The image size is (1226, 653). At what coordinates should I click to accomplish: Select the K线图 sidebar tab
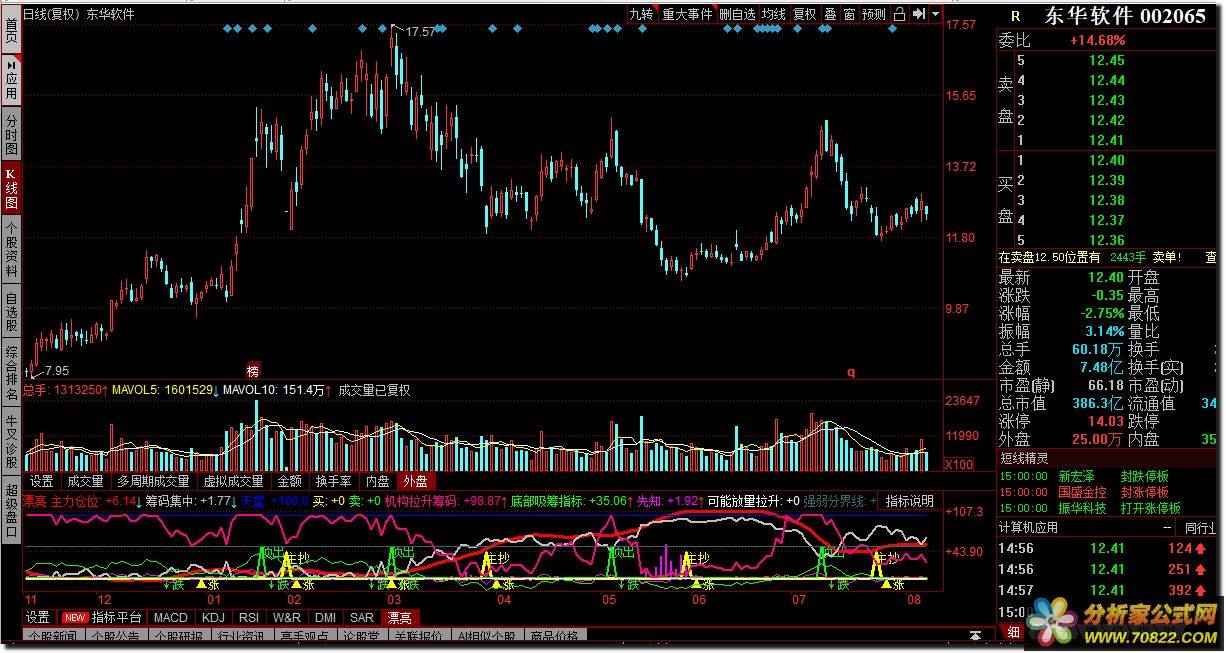point(11,189)
